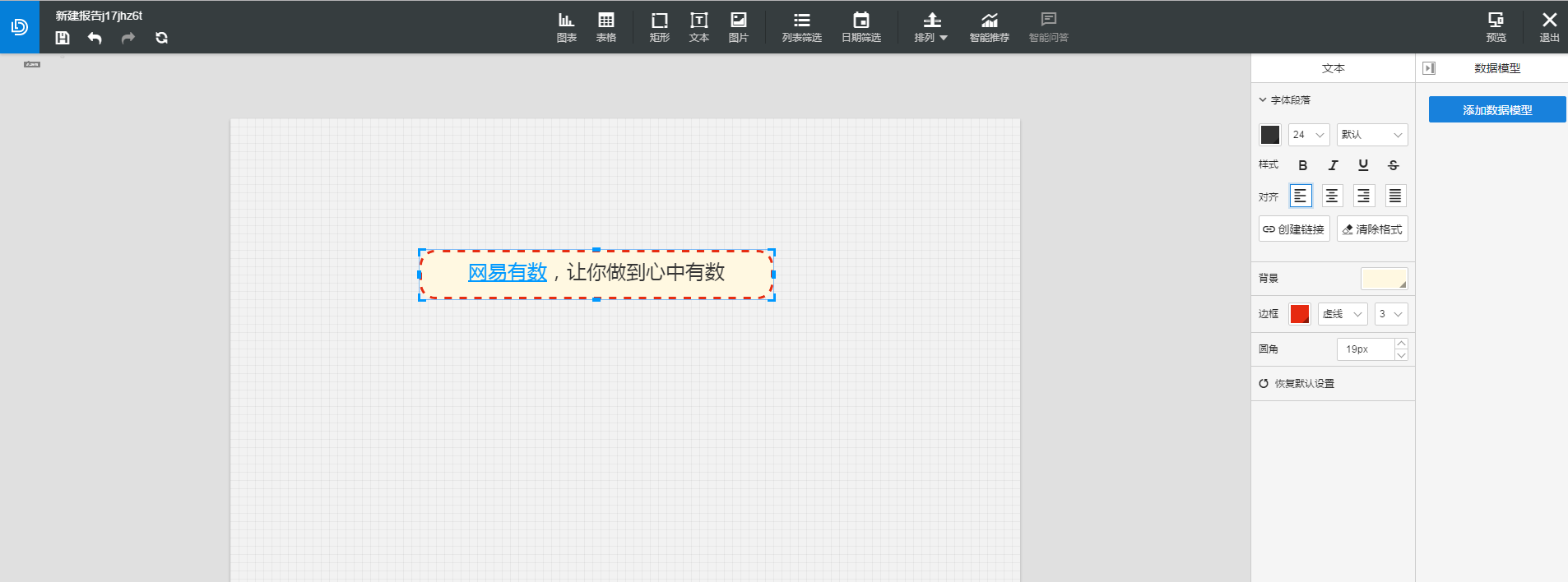1568x582 pixels.
Task: Click the ruler icon above the canvas
Action: tap(32, 64)
